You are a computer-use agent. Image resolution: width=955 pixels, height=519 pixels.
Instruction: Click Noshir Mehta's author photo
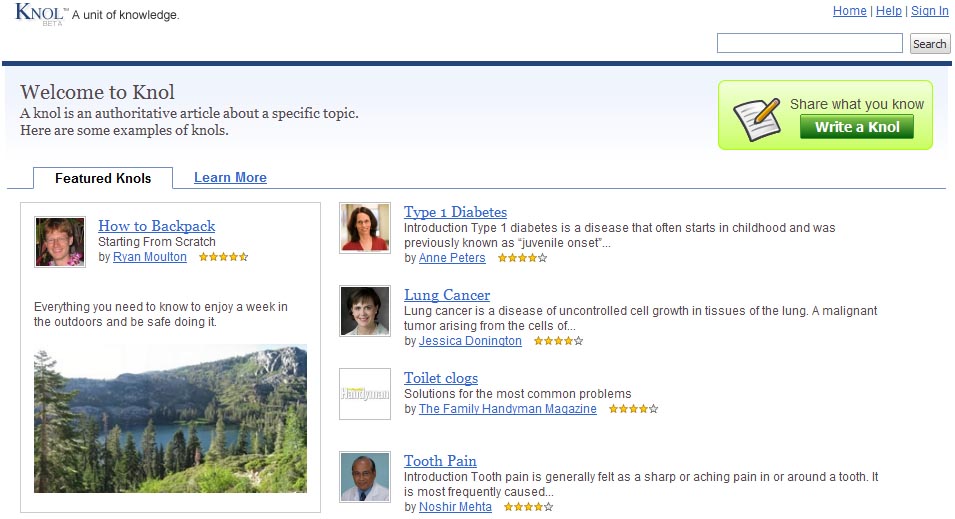pyautogui.click(x=365, y=476)
